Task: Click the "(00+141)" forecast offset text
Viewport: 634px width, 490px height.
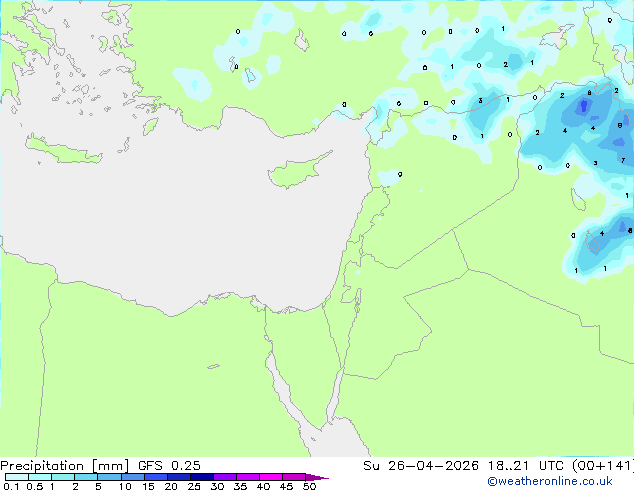Action: pyautogui.click(x=603, y=466)
